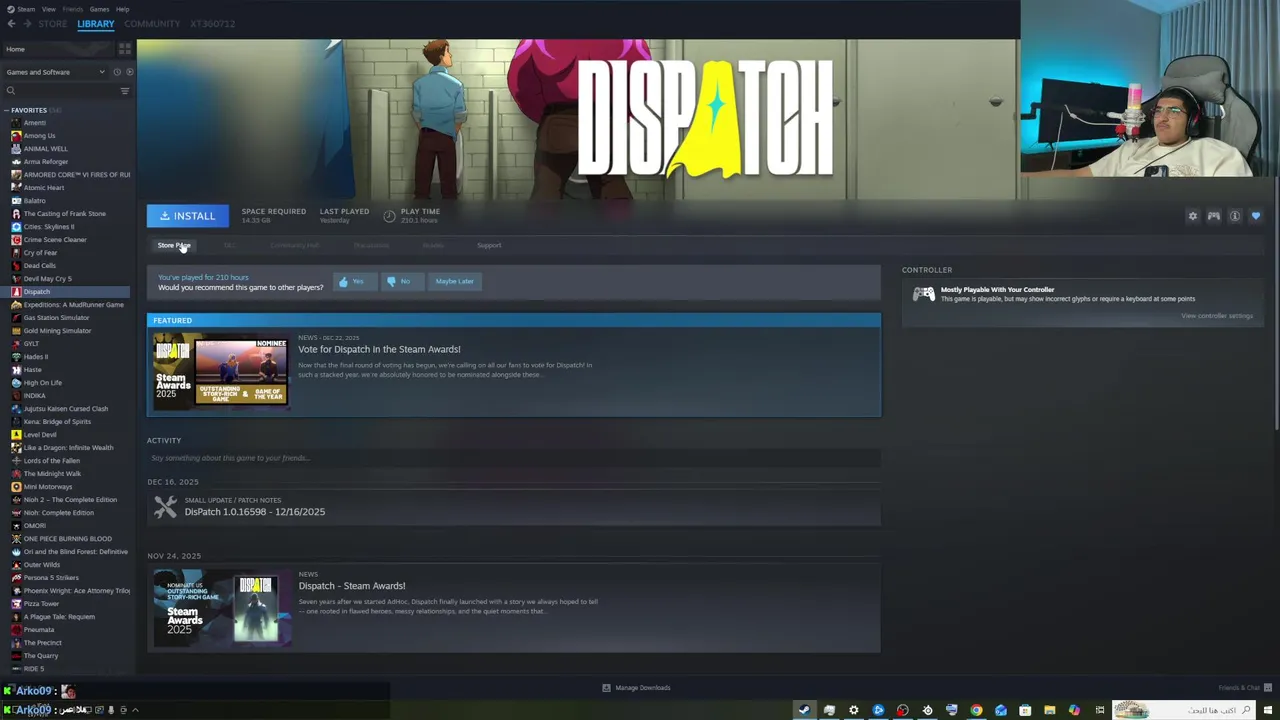Click the blue INSTALL button
This screenshot has width=1280, height=720.
point(187,216)
